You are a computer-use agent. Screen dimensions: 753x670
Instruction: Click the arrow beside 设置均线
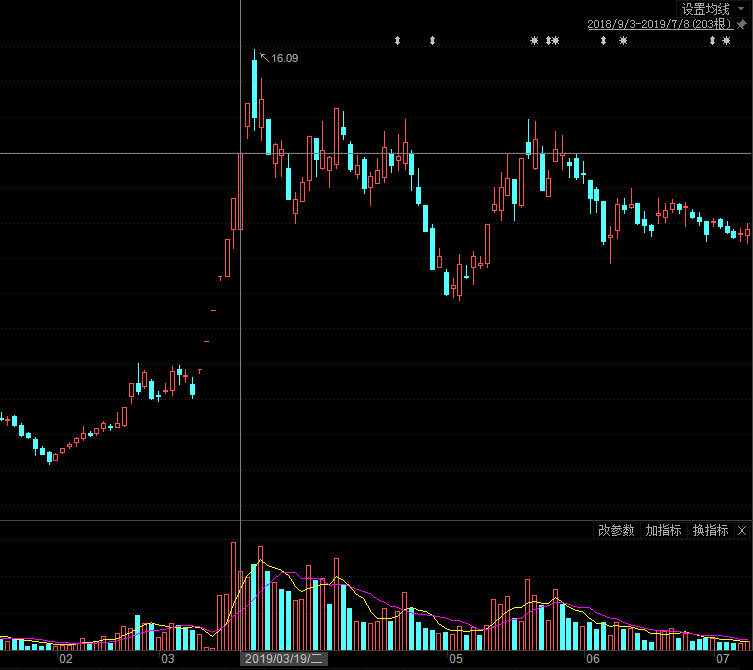741,9
